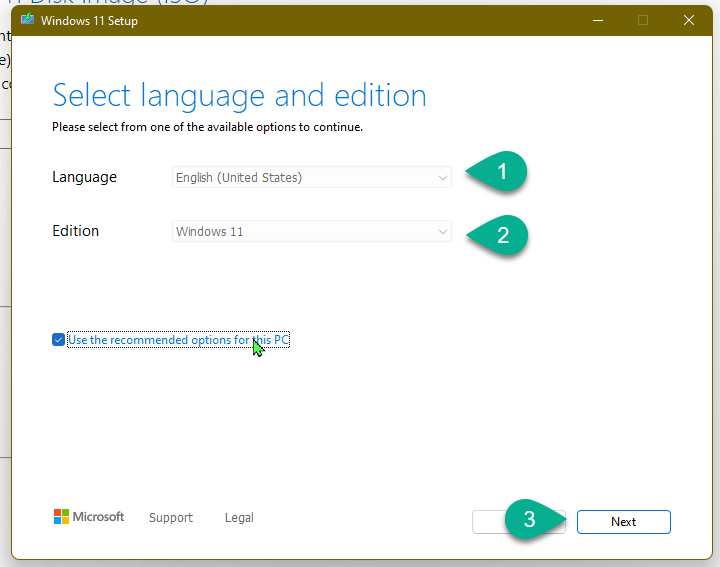Image resolution: width=720 pixels, height=567 pixels.
Task: Click the 'Please select from one of the available options' text
Action: click(x=207, y=127)
